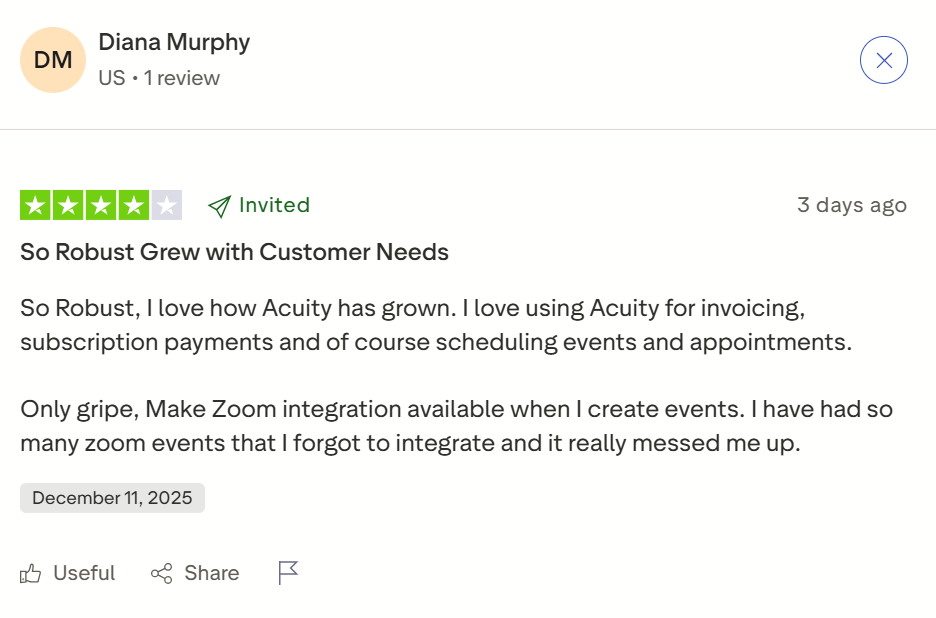The width and height of the screenshot is (936, 618).
Task: Click the US location label
Action: coord(110,77)
